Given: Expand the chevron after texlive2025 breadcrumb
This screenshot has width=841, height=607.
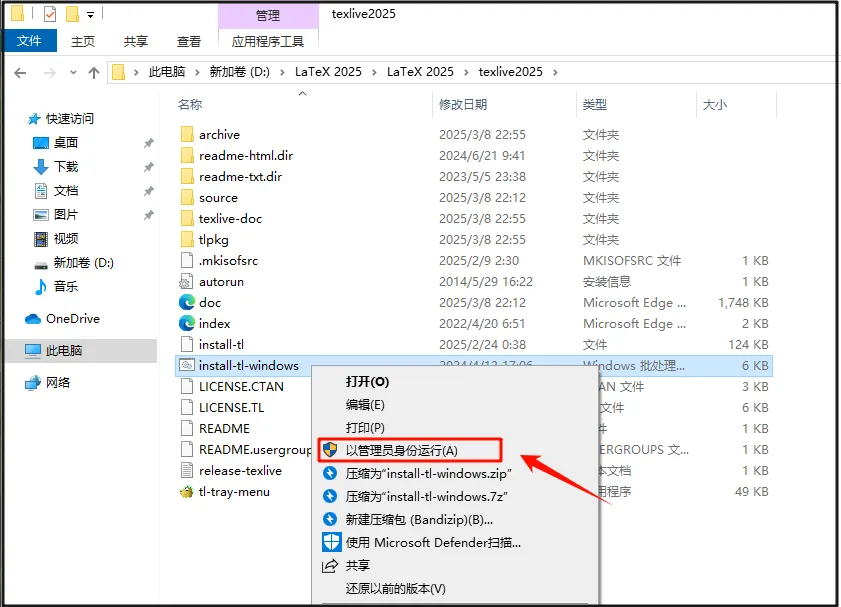Looking at the screenshot, I should (555, 72).
